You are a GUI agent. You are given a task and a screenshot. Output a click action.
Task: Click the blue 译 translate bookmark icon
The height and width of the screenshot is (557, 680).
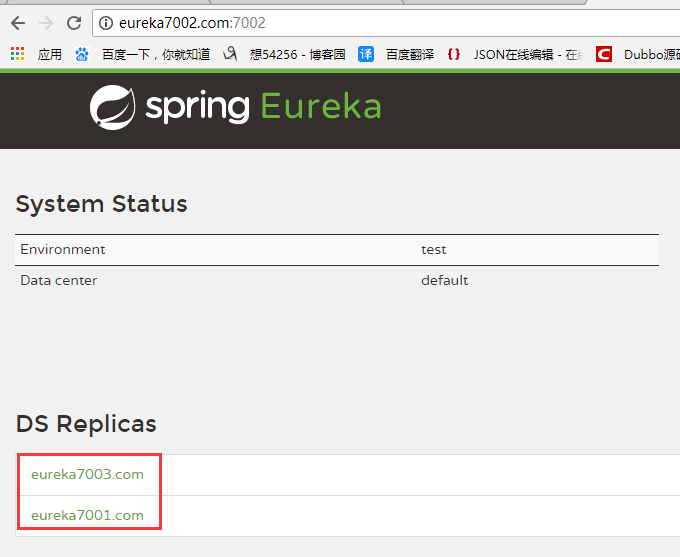click(x=366, y=54)
